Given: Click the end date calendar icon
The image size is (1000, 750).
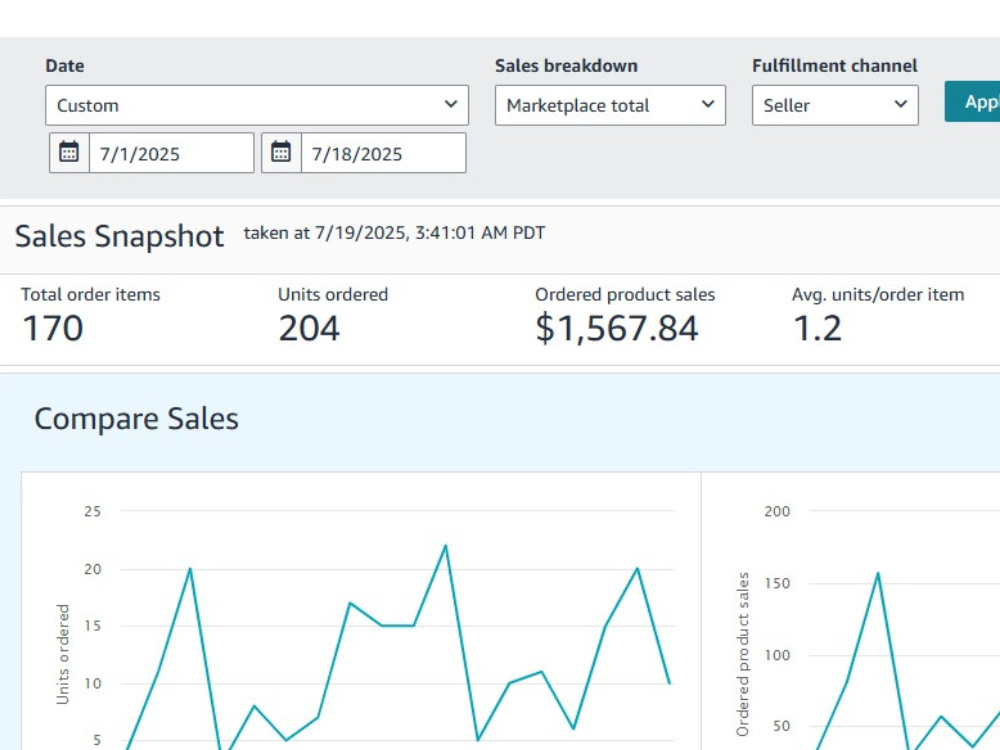Looking at the screenshot, I should pyautogui.click(x=281, y=153).
